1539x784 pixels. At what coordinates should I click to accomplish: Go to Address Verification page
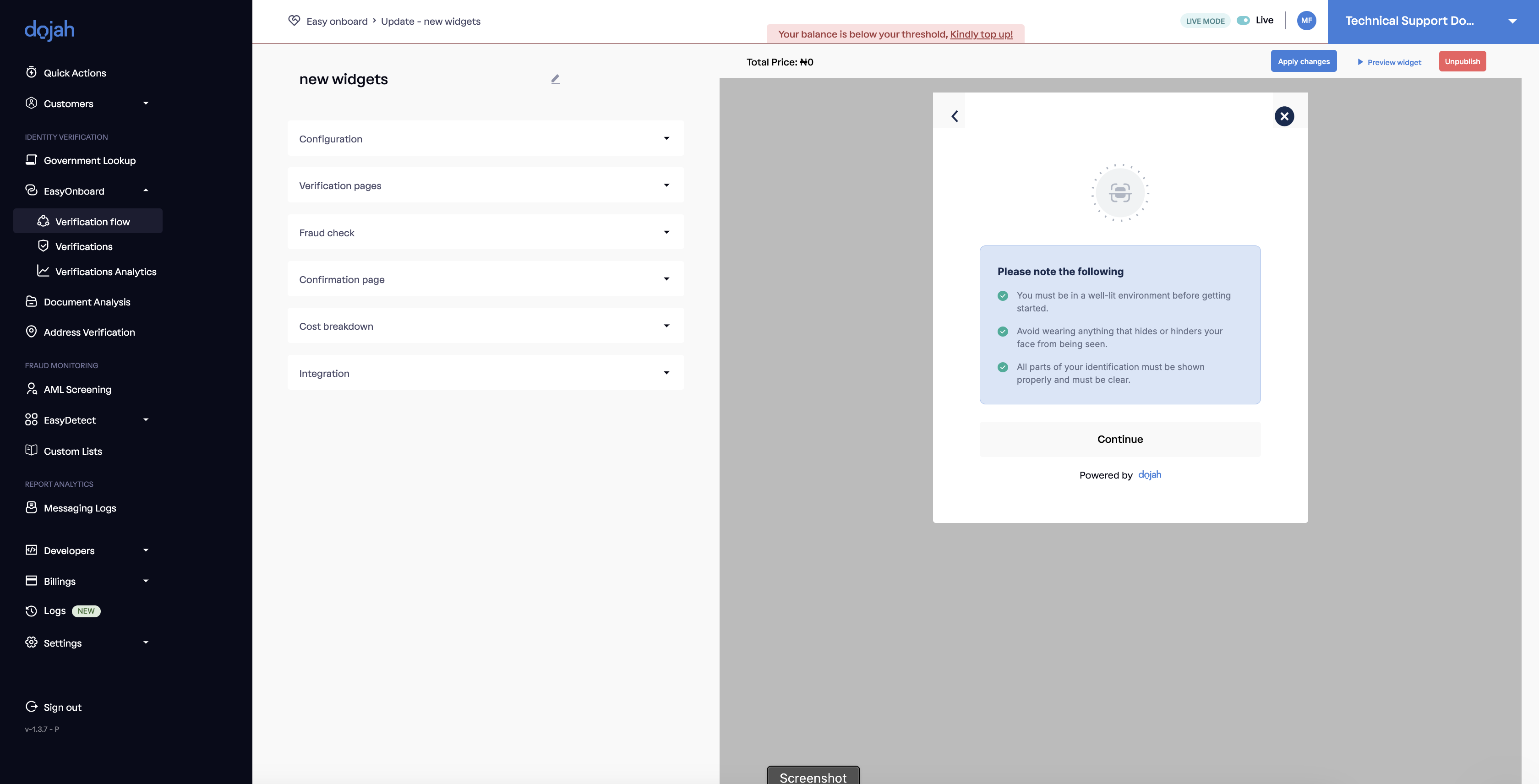pyautogui.click(x=89, y=332)
